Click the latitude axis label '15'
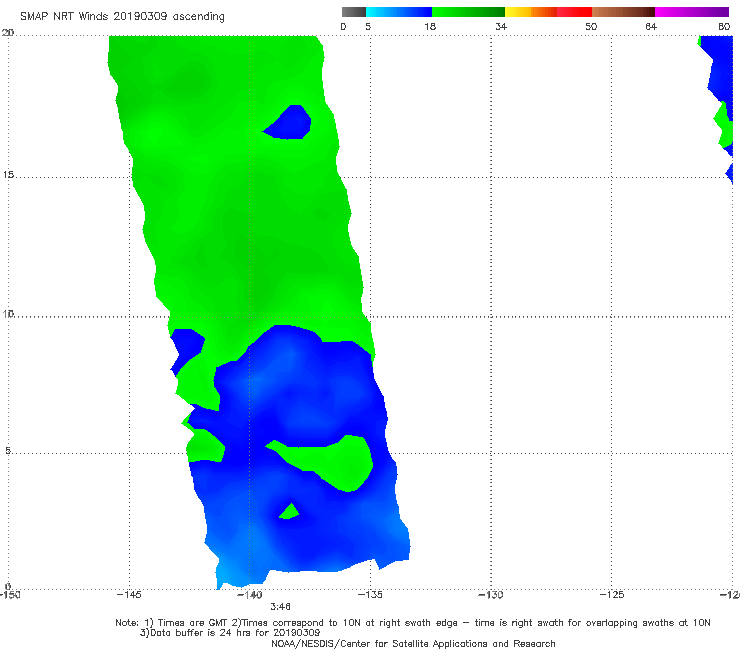Viewport: 740px width, 650px height. click(x=8, y=175)
